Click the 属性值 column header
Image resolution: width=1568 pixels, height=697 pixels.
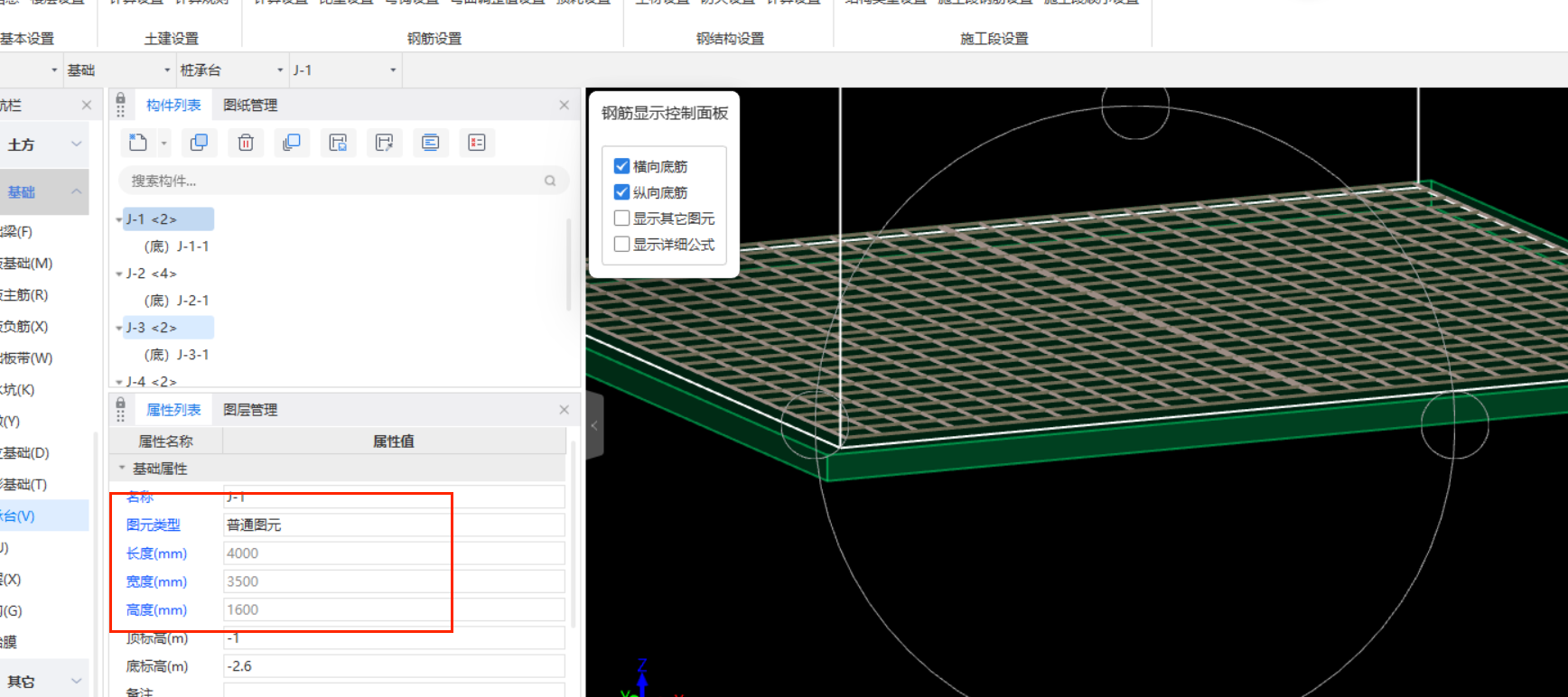[394, 441]
